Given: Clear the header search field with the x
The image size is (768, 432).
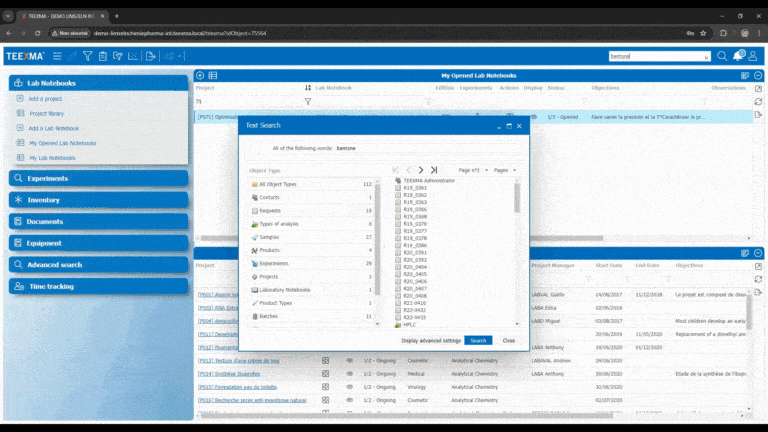Looking at the screenshot, I should (706, 57).
